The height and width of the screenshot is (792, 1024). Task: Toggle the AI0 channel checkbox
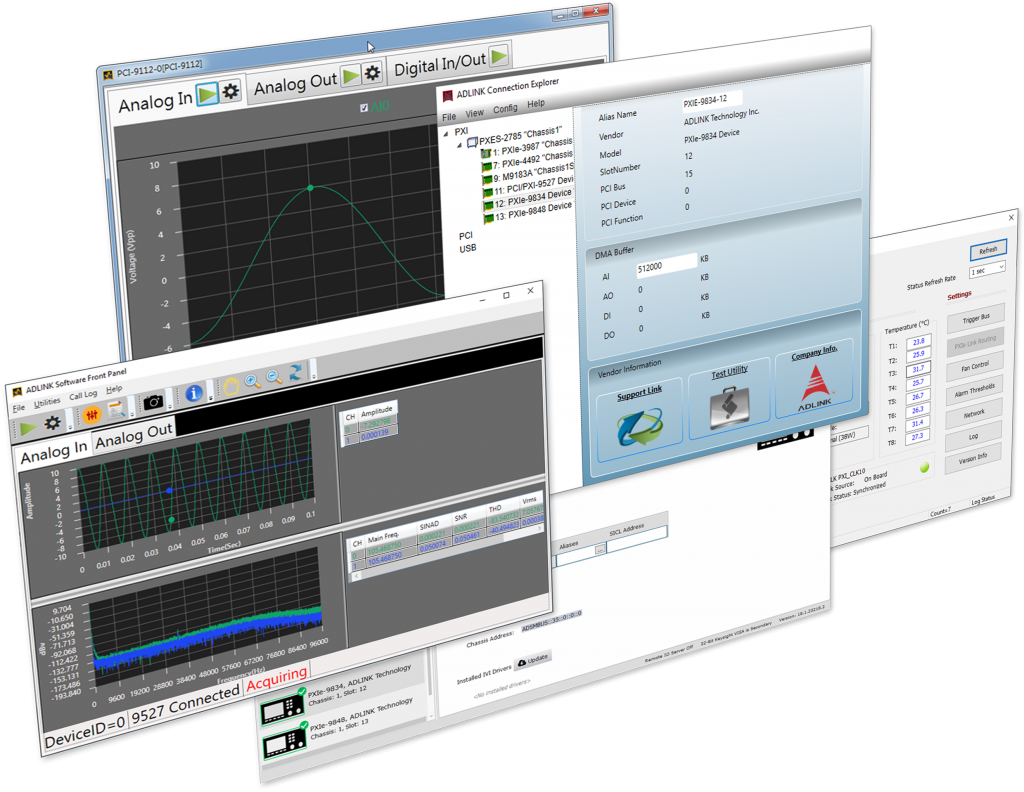(363, 106)
